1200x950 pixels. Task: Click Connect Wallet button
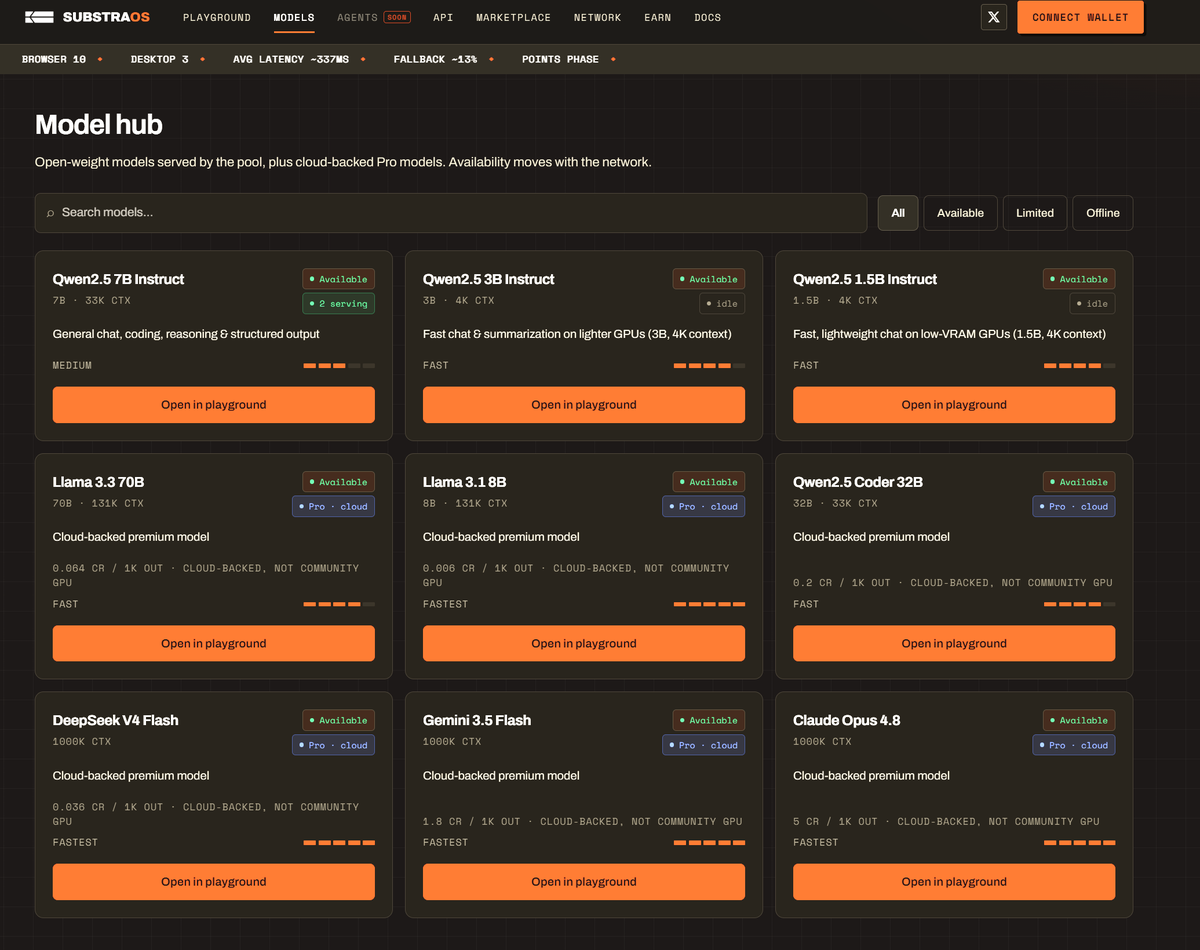[x=1080, y=17]
